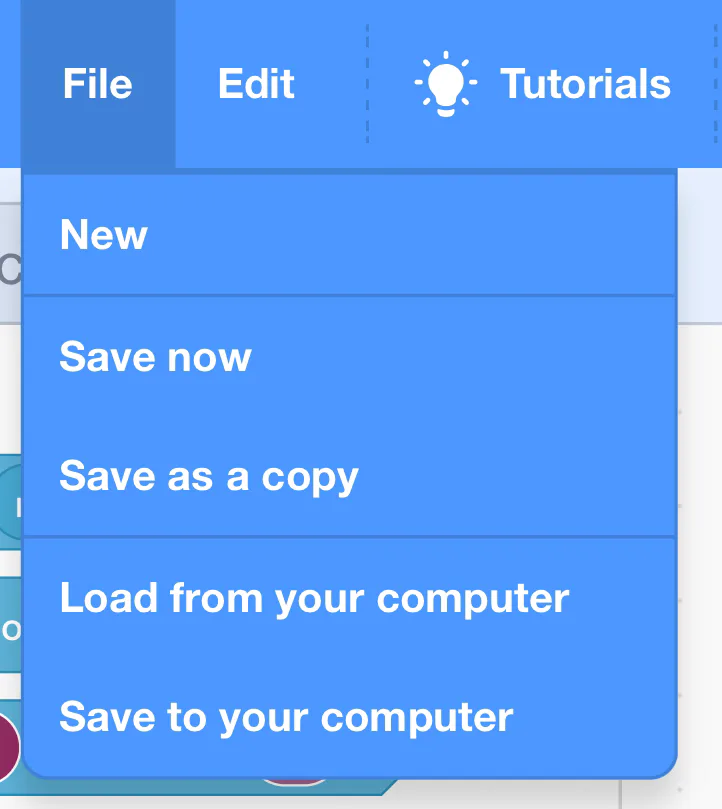Viewport: 722px width, 809px height.
Task: Click the pink shape peeking below the menu
Action: point(295,781)
